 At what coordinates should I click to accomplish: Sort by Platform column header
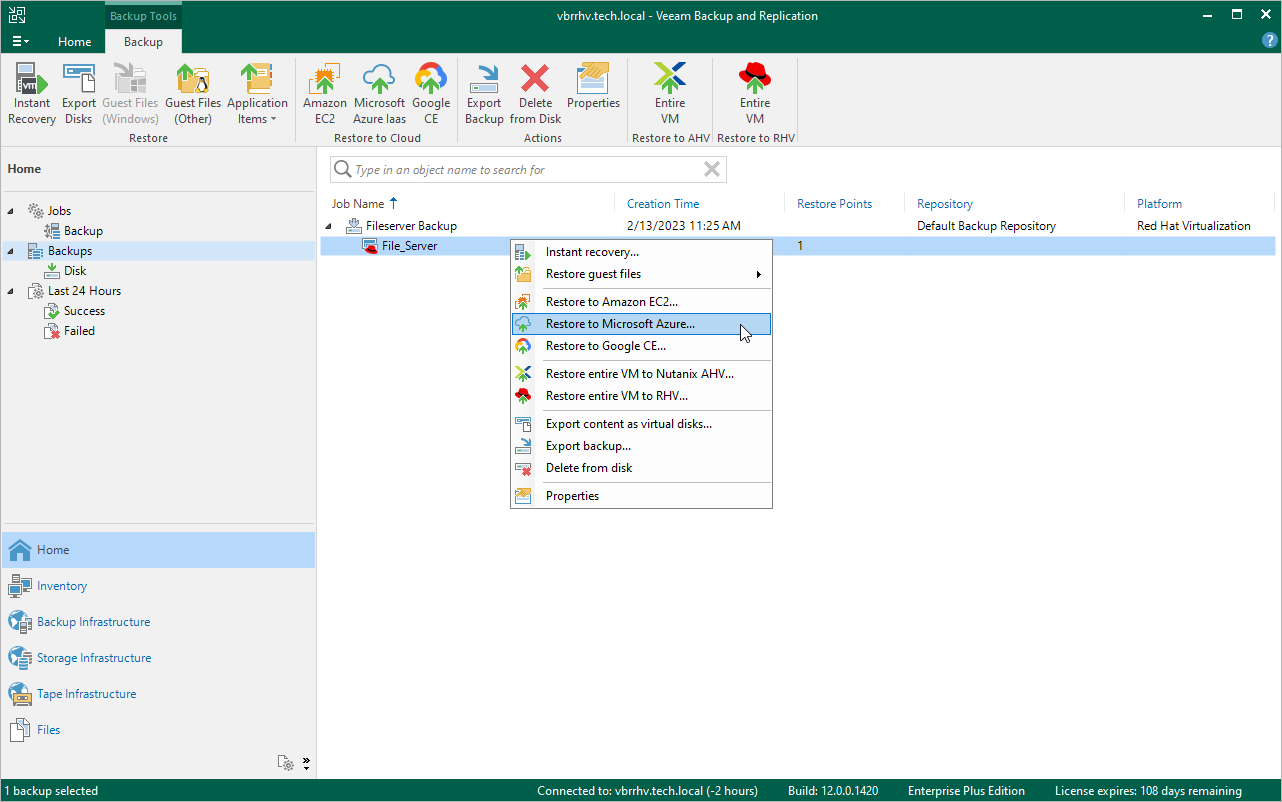1159,204
